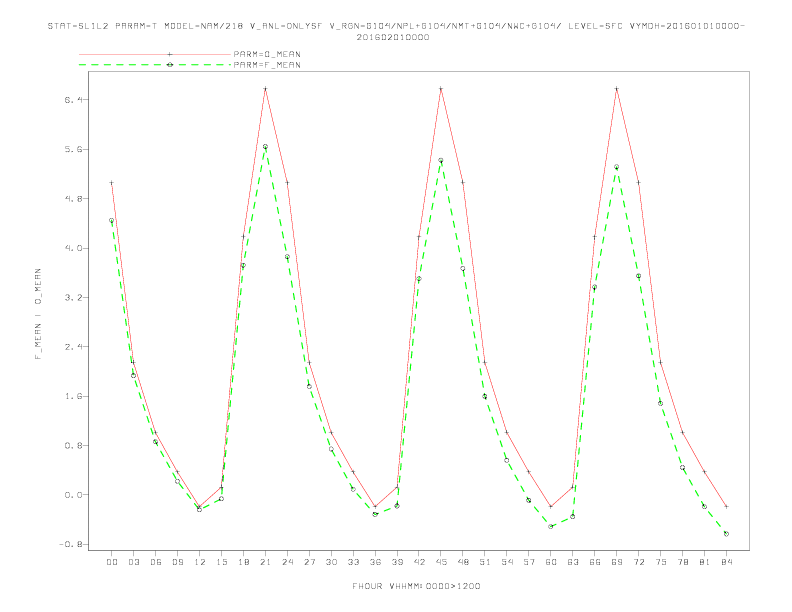Click the O_MEAN peak marker at hour 21
Screen dimensions: 792x612
265,89
